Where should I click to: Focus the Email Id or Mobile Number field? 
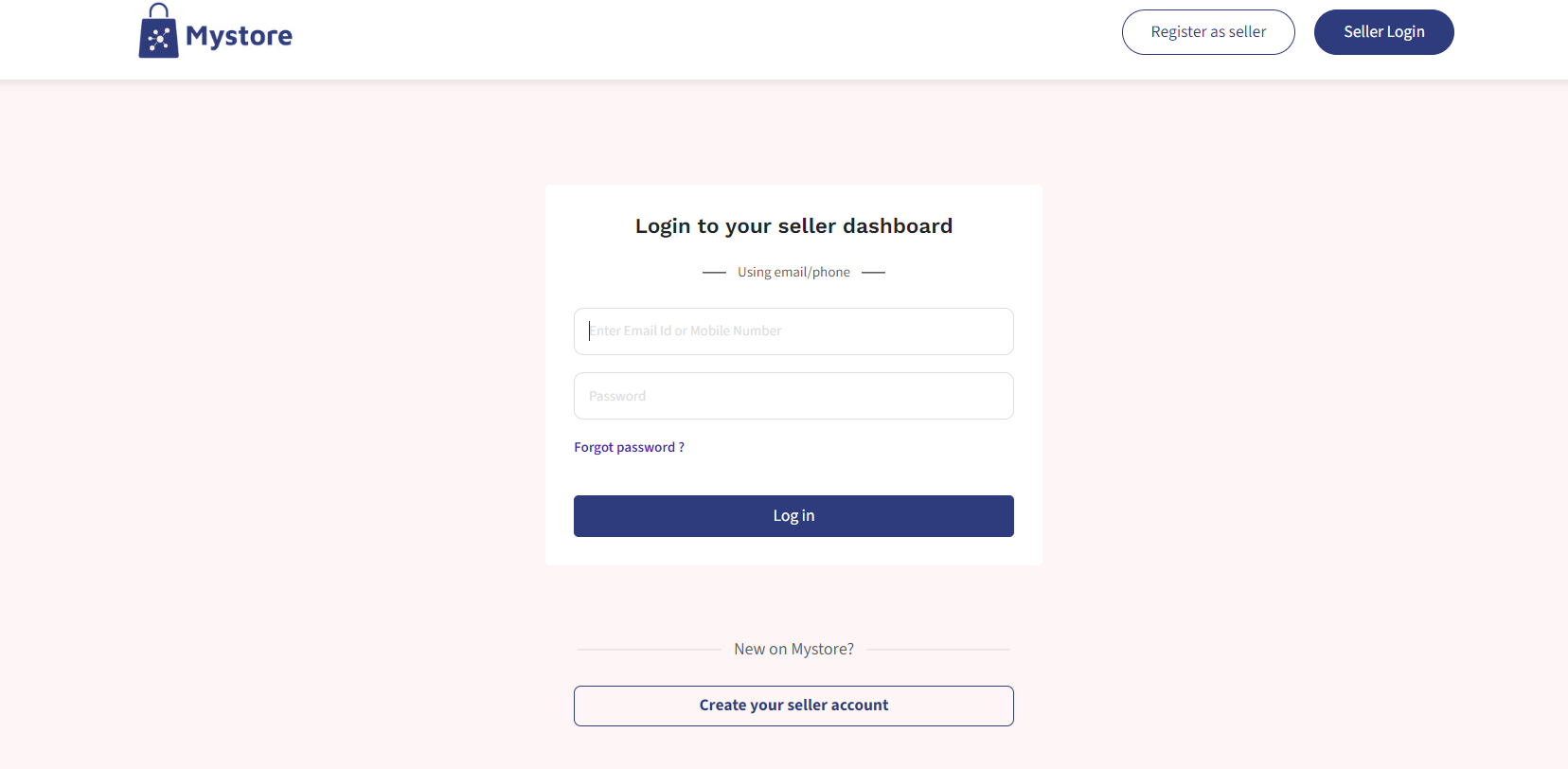pos(793,331)
